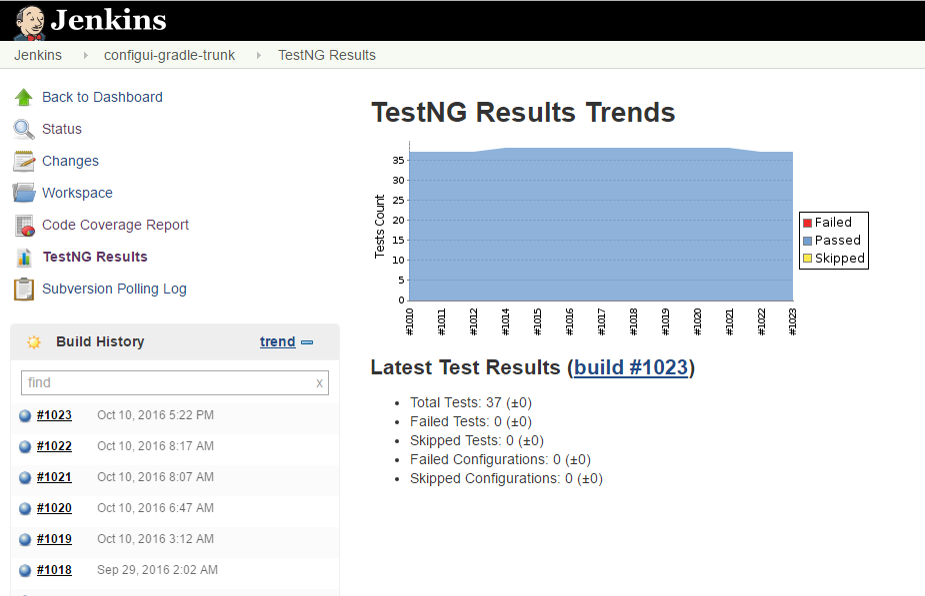The image size is (925, 596).
Task: Click the Skipped Tests: 0 line
Action: tap(477, 440)
